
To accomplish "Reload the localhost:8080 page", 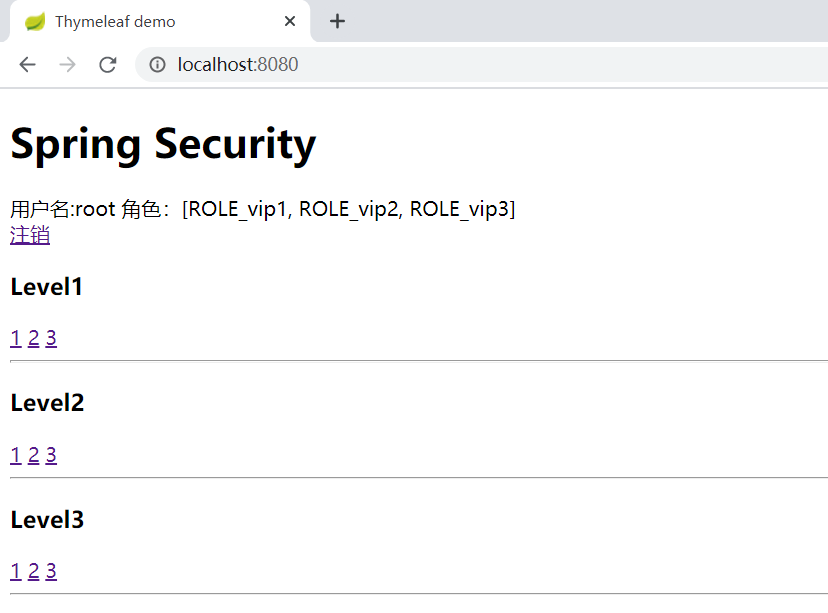I will (108, 64).
